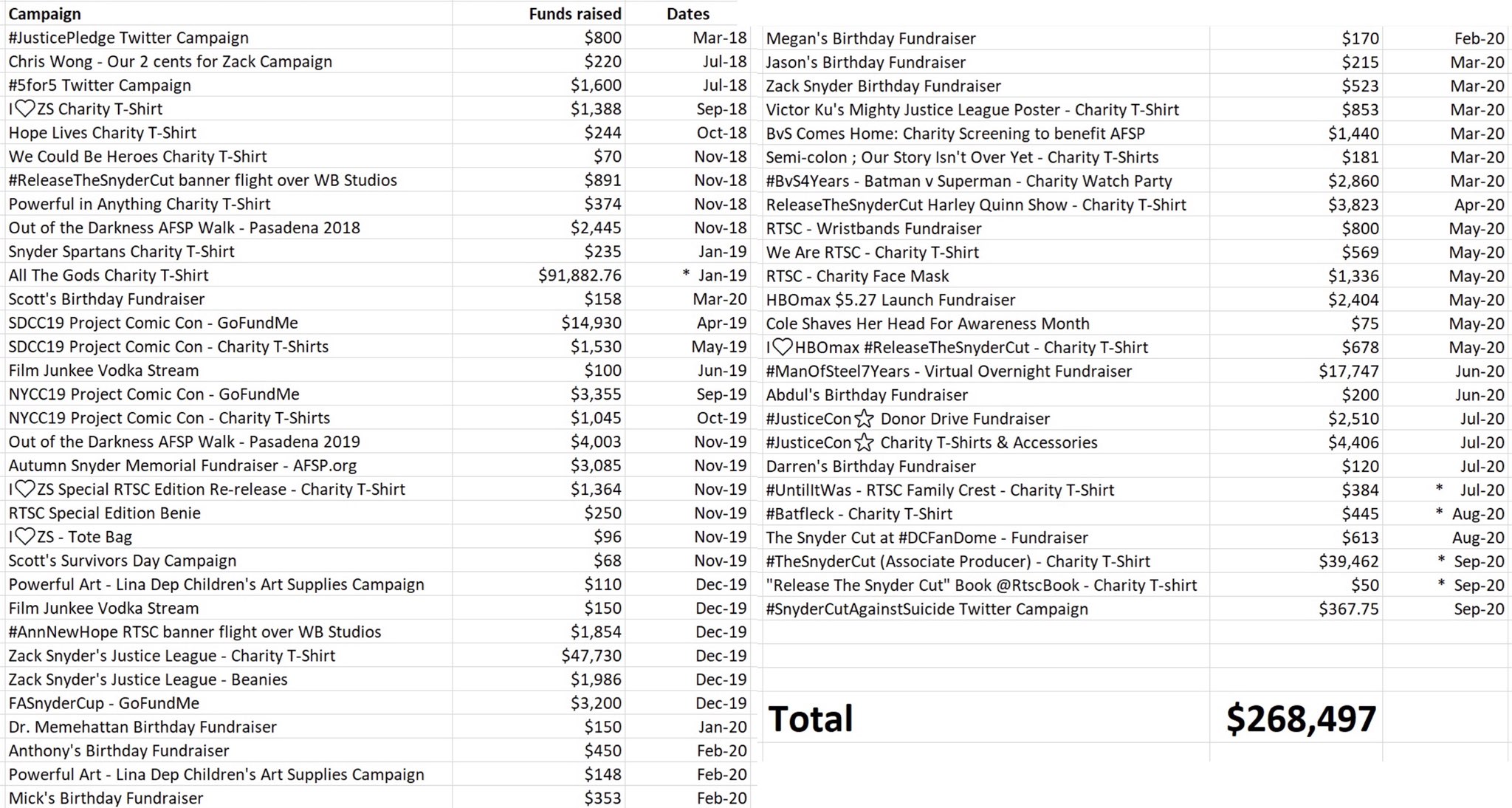Click the heart icon in I♡ZS Tote Bag
This screenshot has width=1512, height=808.
point(25,536)
